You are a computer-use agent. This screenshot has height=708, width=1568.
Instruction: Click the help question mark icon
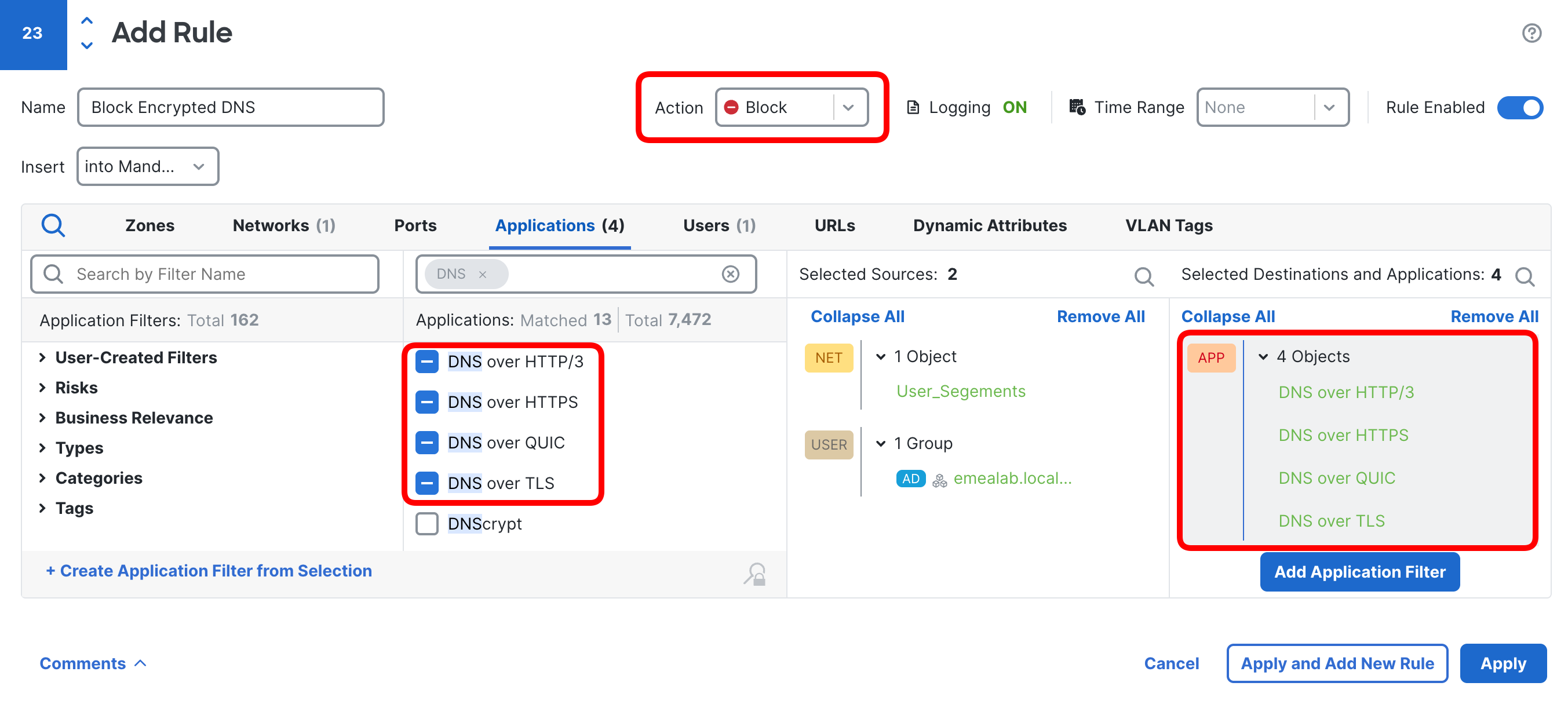[1531, 33]
